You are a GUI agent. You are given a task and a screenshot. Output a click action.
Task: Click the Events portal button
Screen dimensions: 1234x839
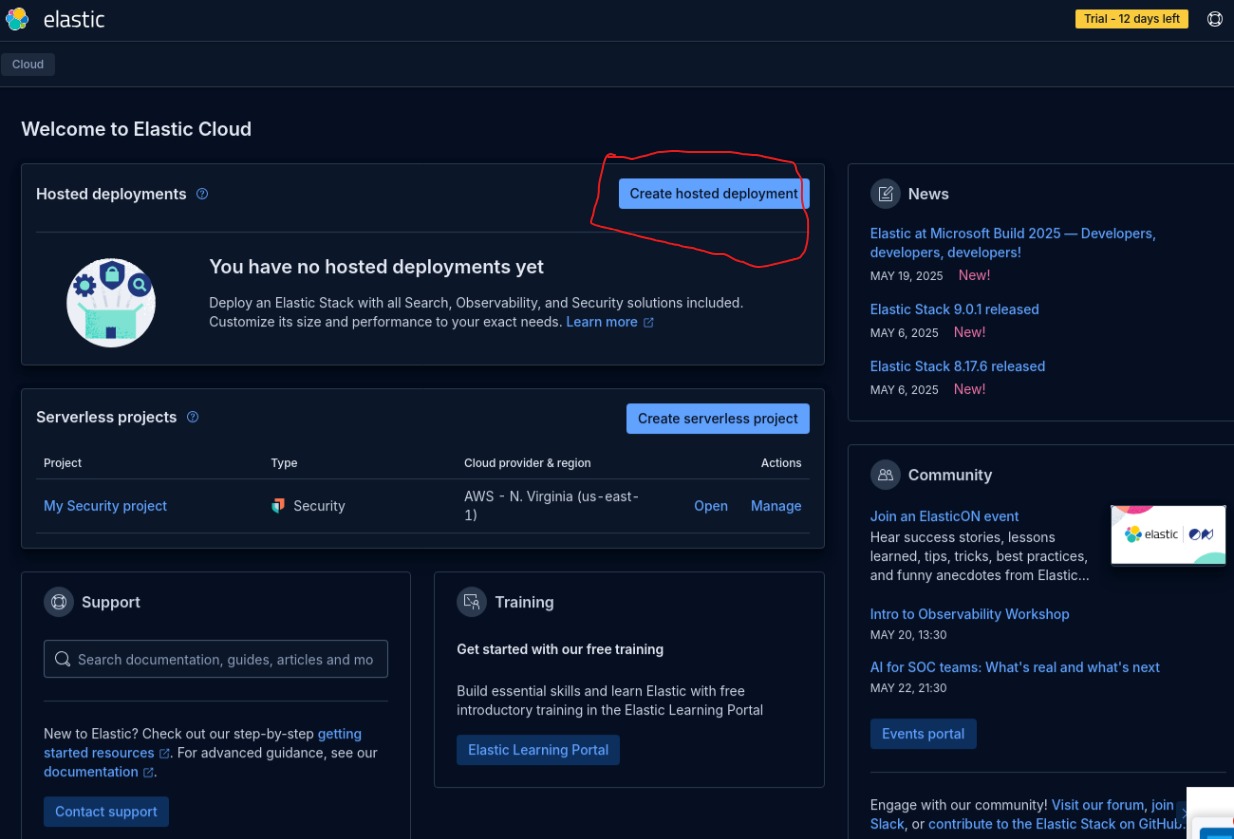(923, 734)
